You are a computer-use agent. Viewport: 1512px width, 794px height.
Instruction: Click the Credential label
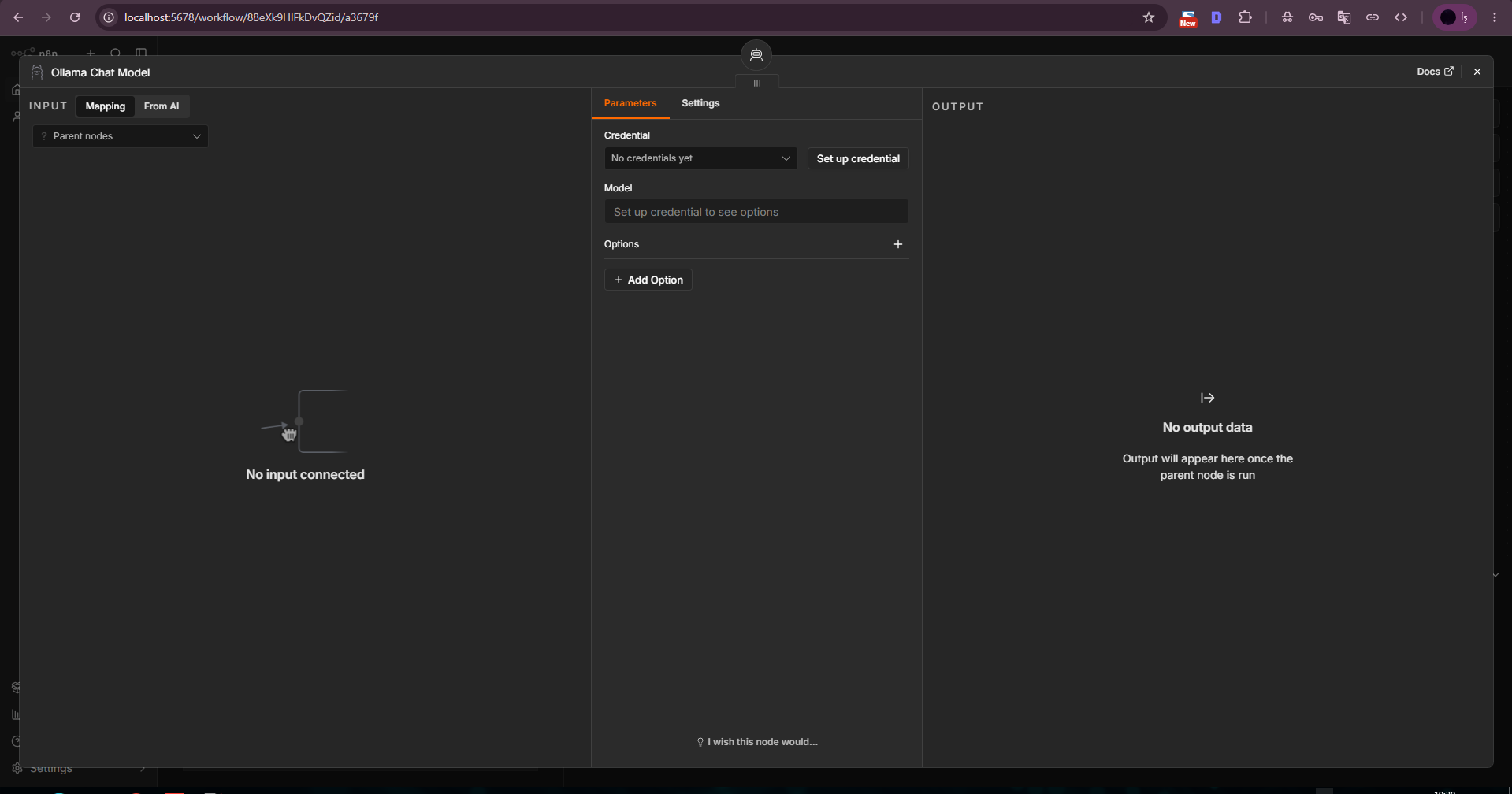[626, 135]
